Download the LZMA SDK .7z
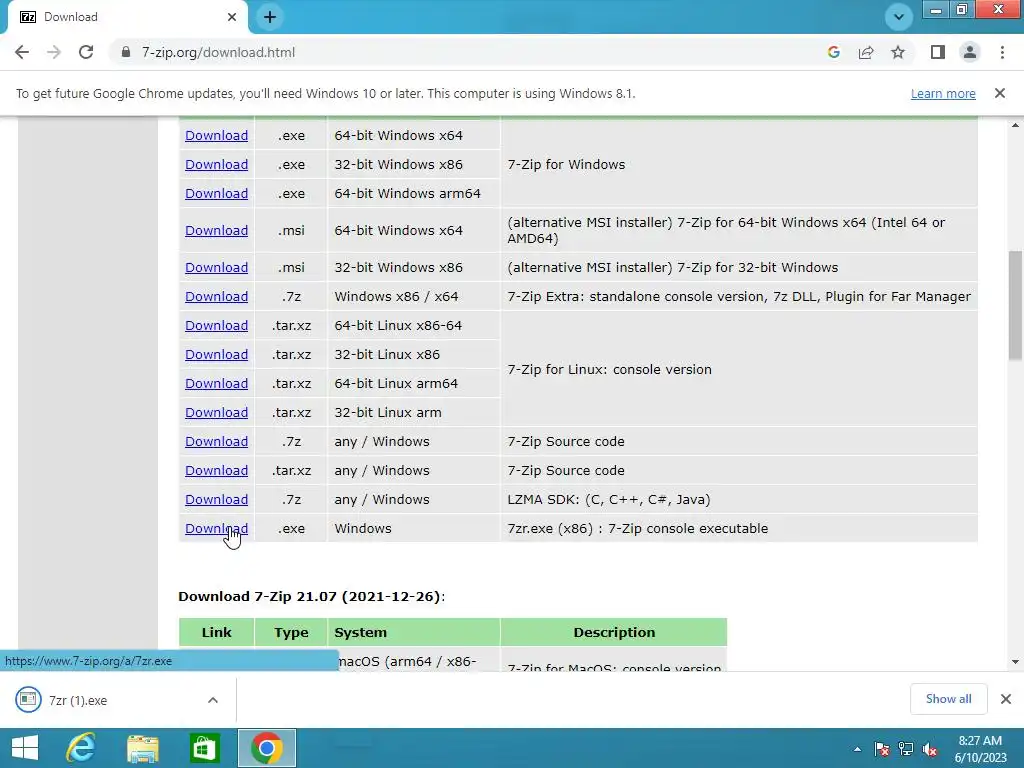1024x768 pixels. (216, 500)
